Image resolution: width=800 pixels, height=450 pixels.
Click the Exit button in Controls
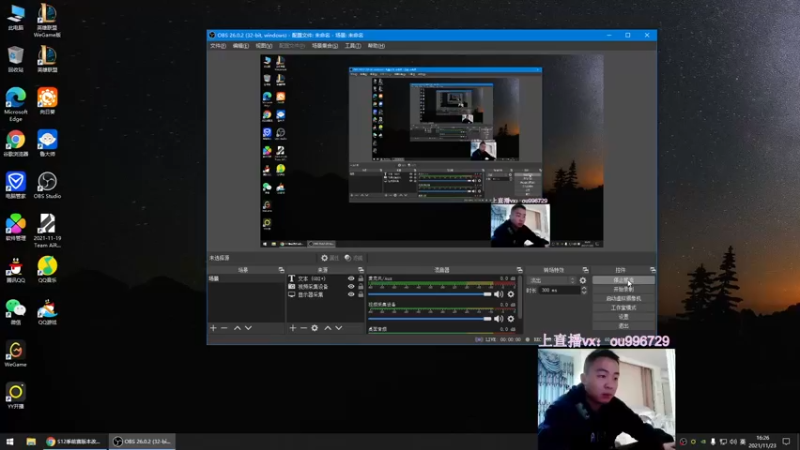click(623, 326)
